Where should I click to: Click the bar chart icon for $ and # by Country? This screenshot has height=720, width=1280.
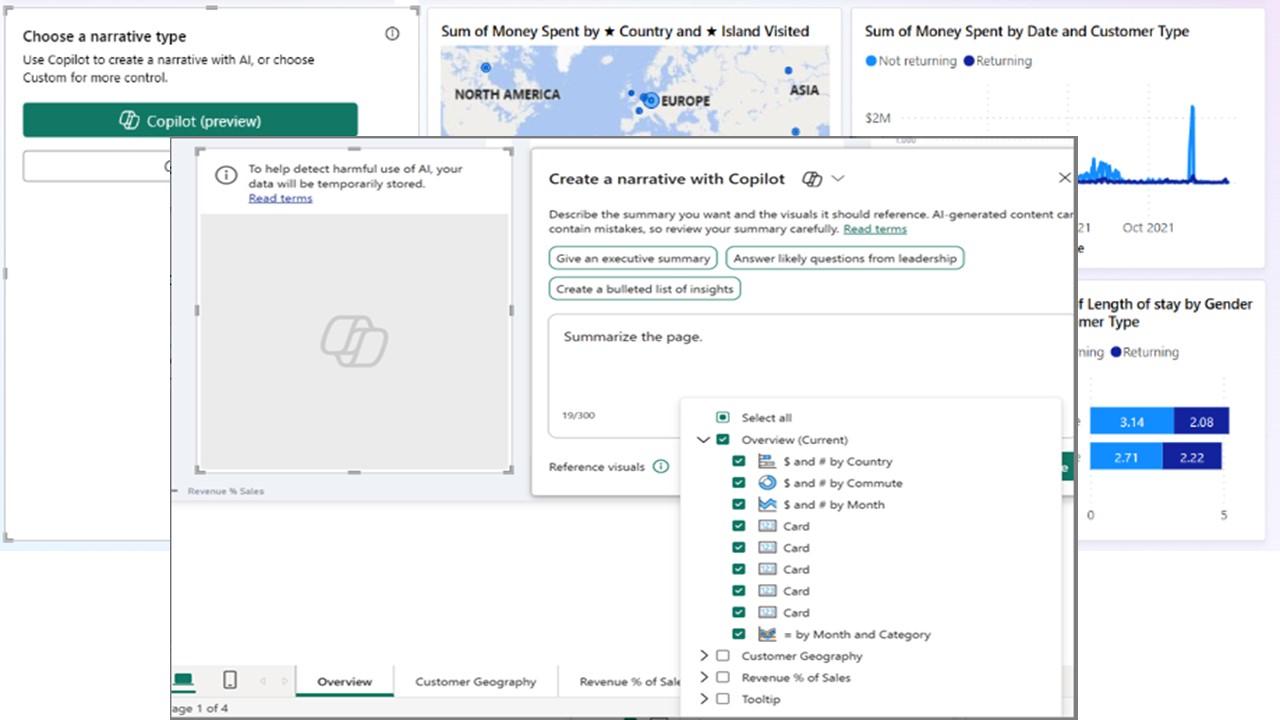767,462
